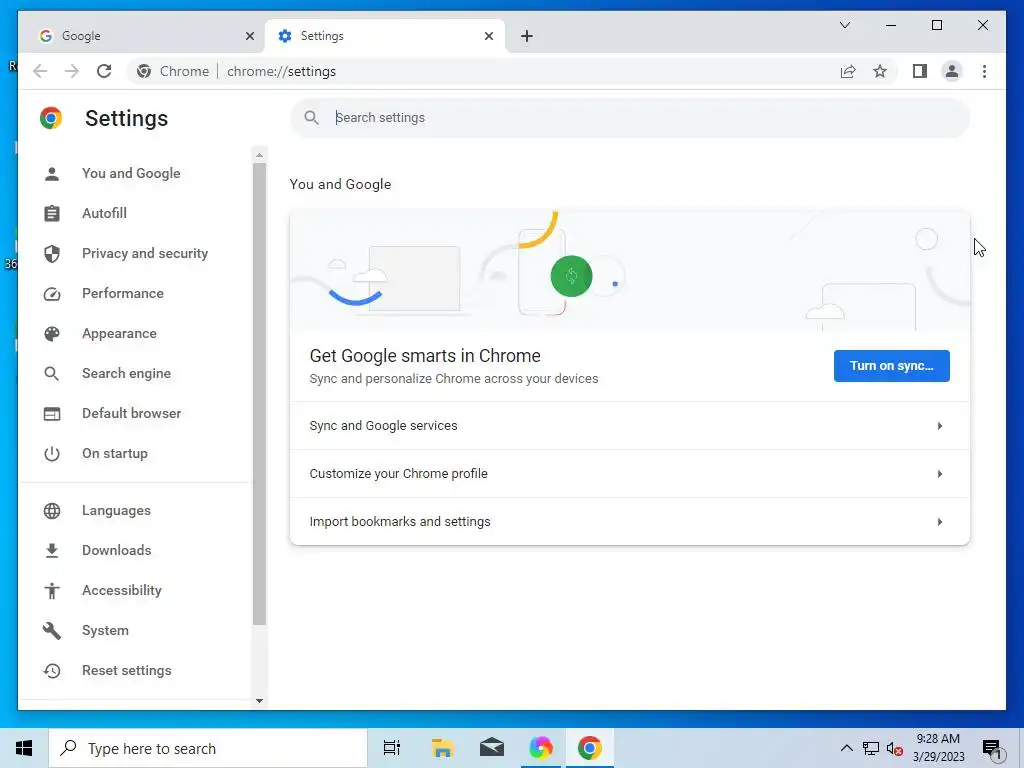Click the forward navigation arrow
Screen dimensions: 1024x768
(72, 71)
